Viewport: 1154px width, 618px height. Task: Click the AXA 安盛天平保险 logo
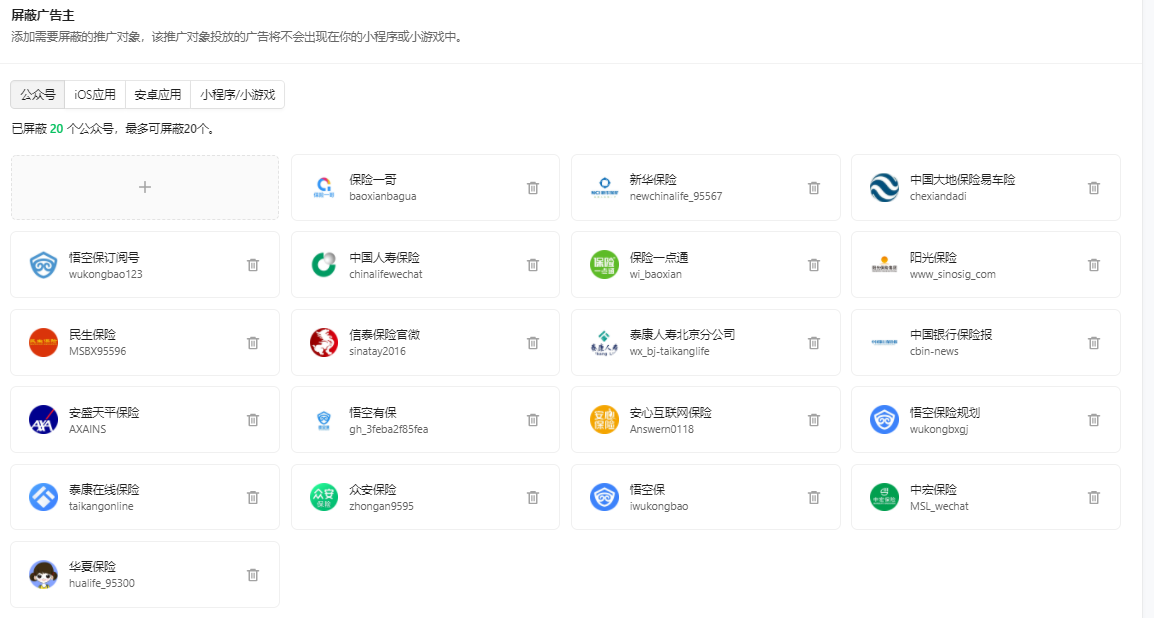point(43,420)
